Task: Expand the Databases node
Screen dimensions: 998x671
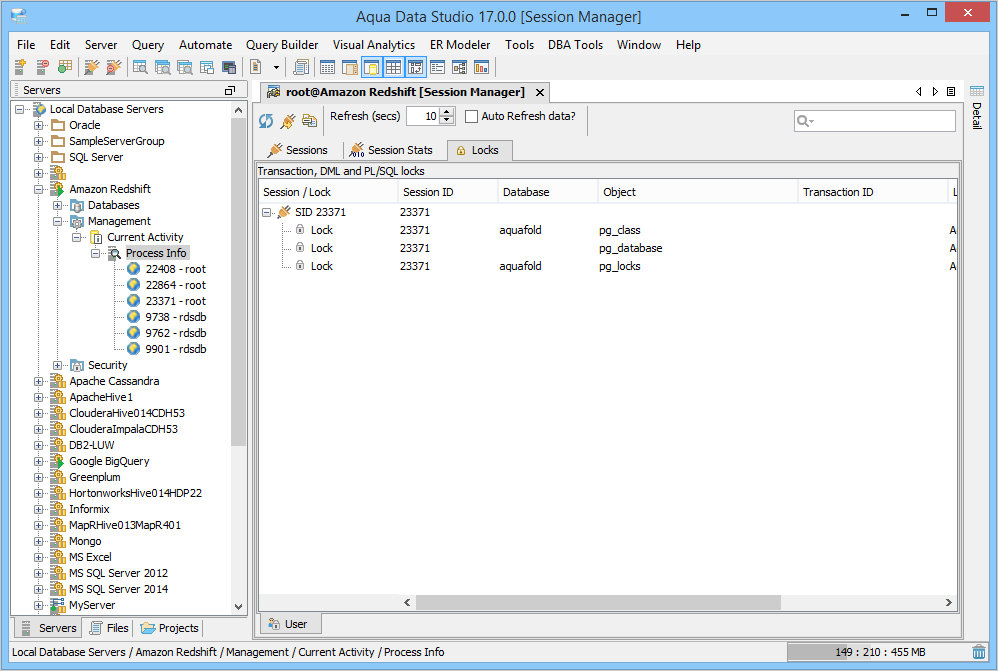Action: pos(57,205)
